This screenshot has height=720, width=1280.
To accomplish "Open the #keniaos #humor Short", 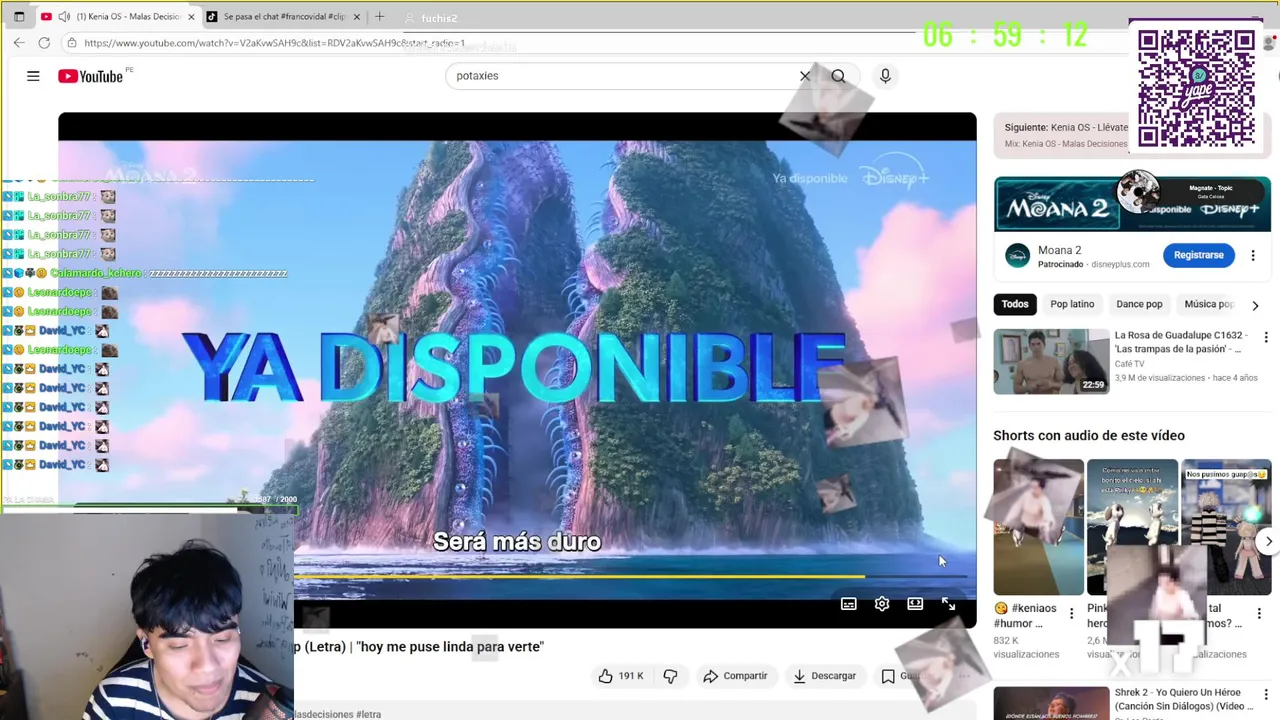I will [1038, 527].
